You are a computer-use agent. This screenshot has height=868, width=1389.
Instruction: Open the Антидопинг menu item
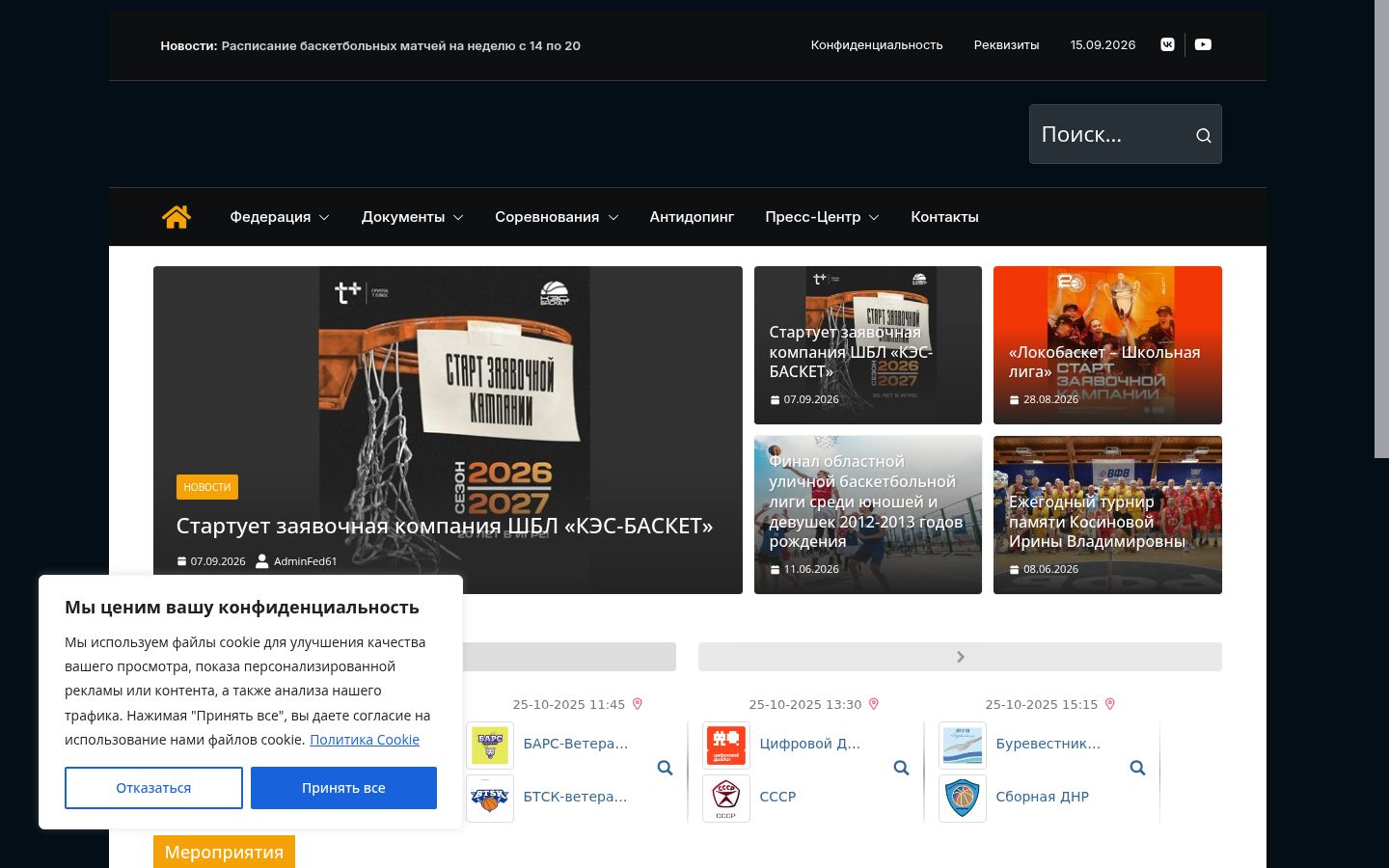(x=692, y=217)
